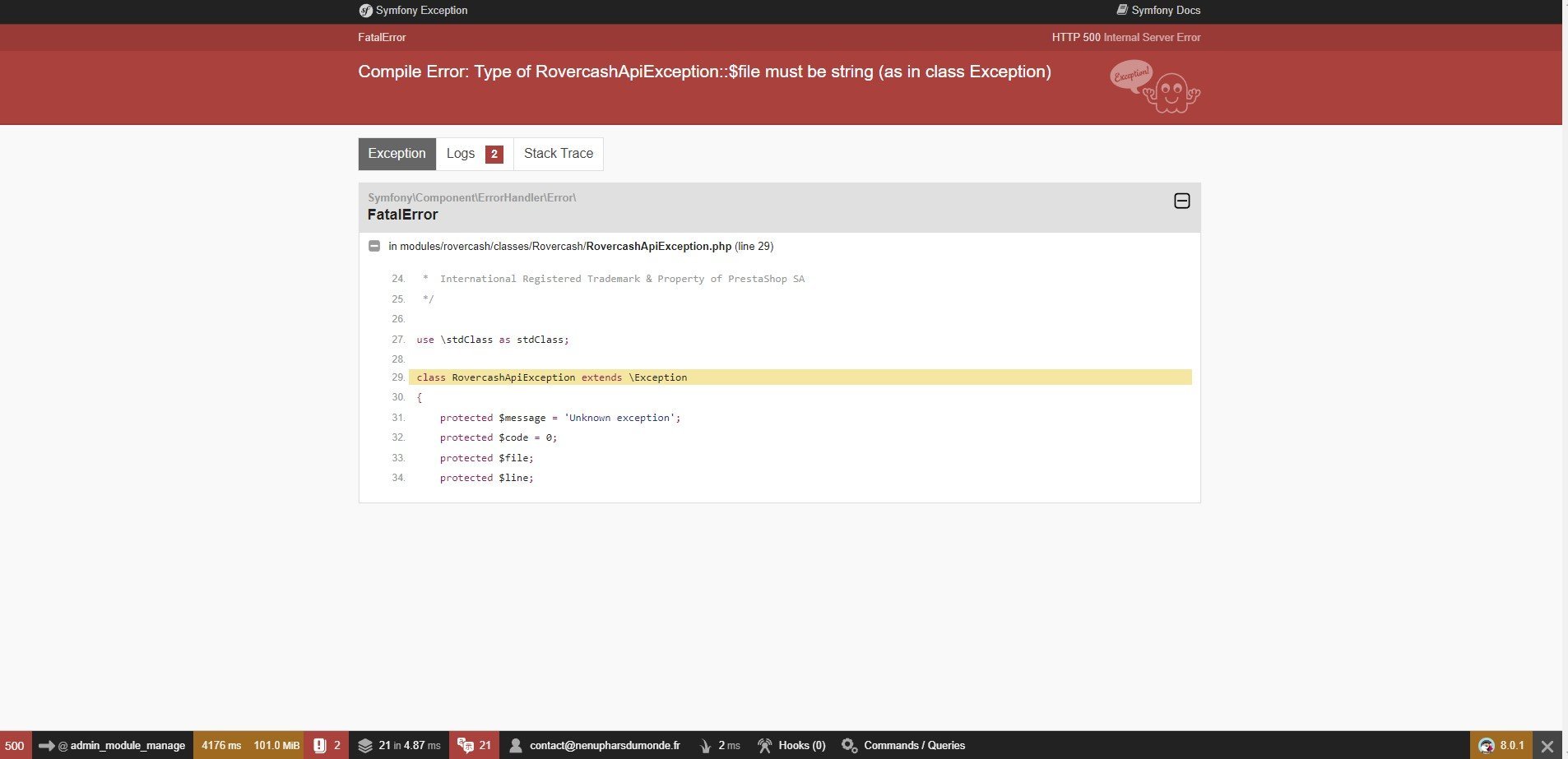Collapse the FatalError exception block

tap(1181, 201)
